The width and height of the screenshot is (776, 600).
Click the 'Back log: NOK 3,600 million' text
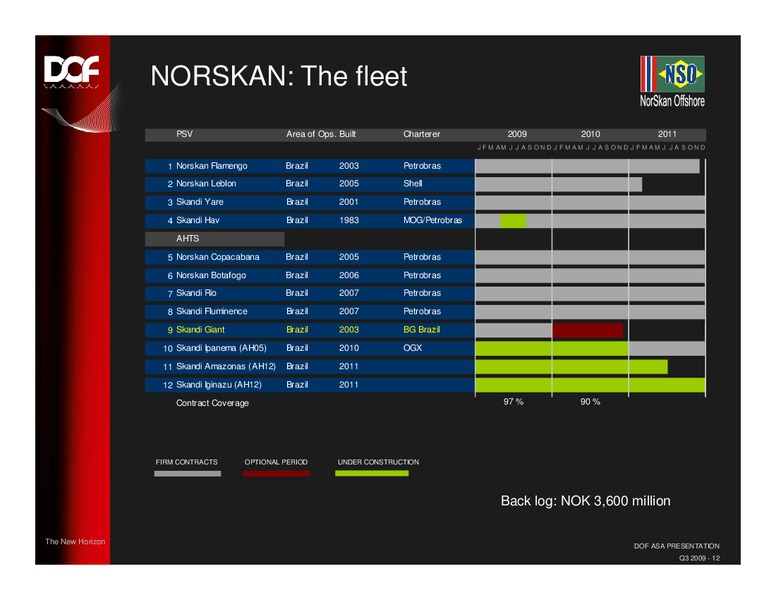pos(585,501)
